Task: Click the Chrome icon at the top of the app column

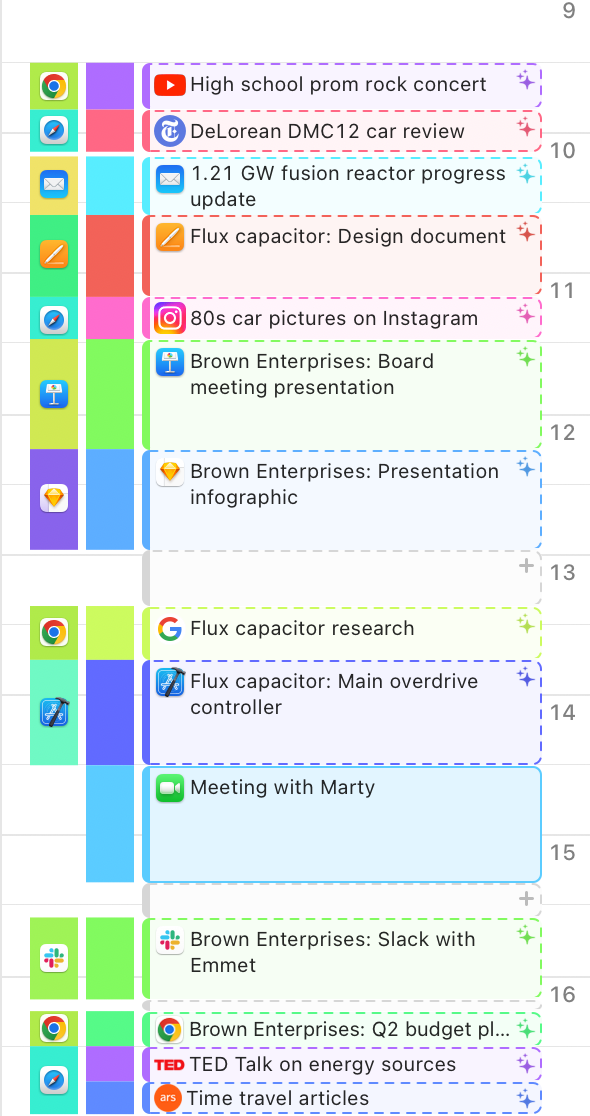Action: [54, 85]
